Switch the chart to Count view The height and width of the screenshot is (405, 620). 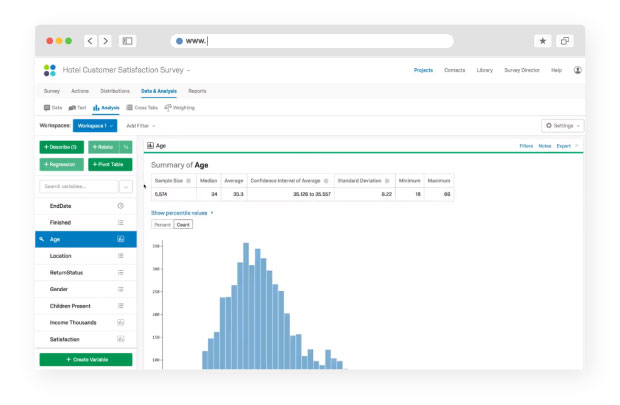coord(183,225)
